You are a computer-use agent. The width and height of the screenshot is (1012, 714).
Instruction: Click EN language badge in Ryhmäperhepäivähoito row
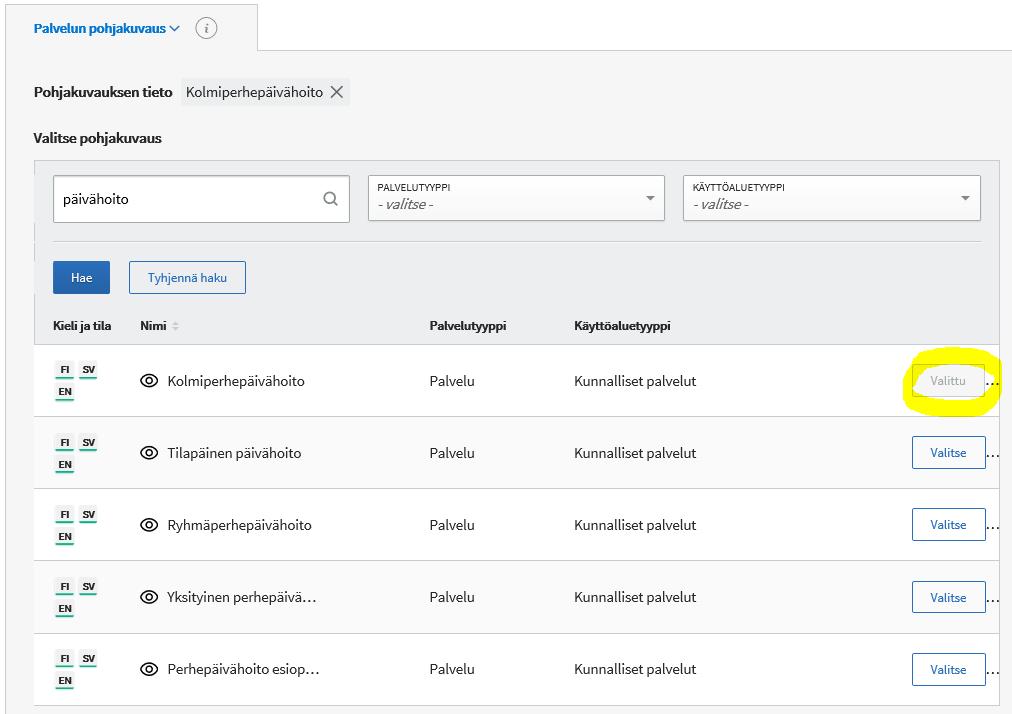(x=65, y=537)
